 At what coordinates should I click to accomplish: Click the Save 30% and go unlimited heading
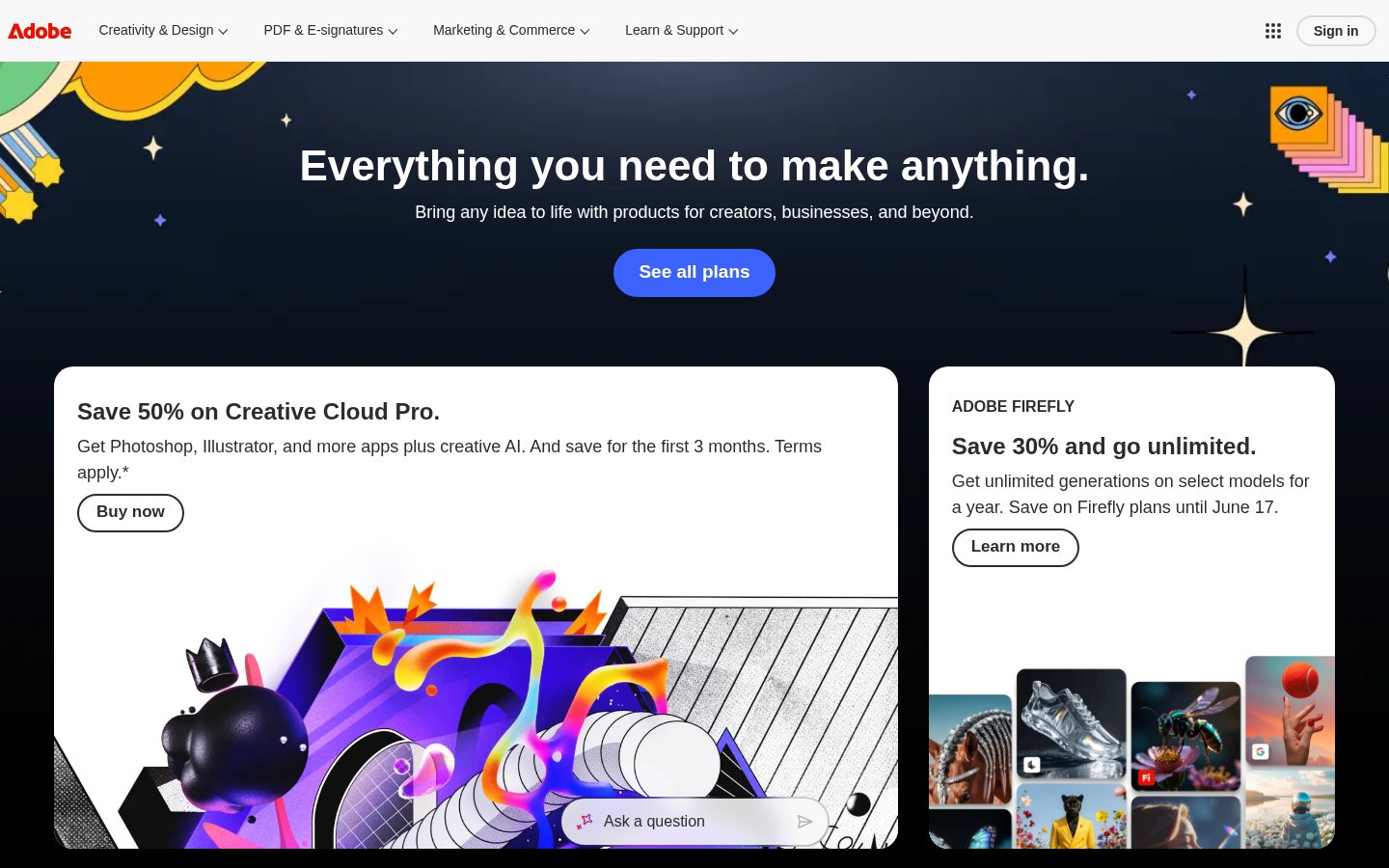coord(1103,447)
